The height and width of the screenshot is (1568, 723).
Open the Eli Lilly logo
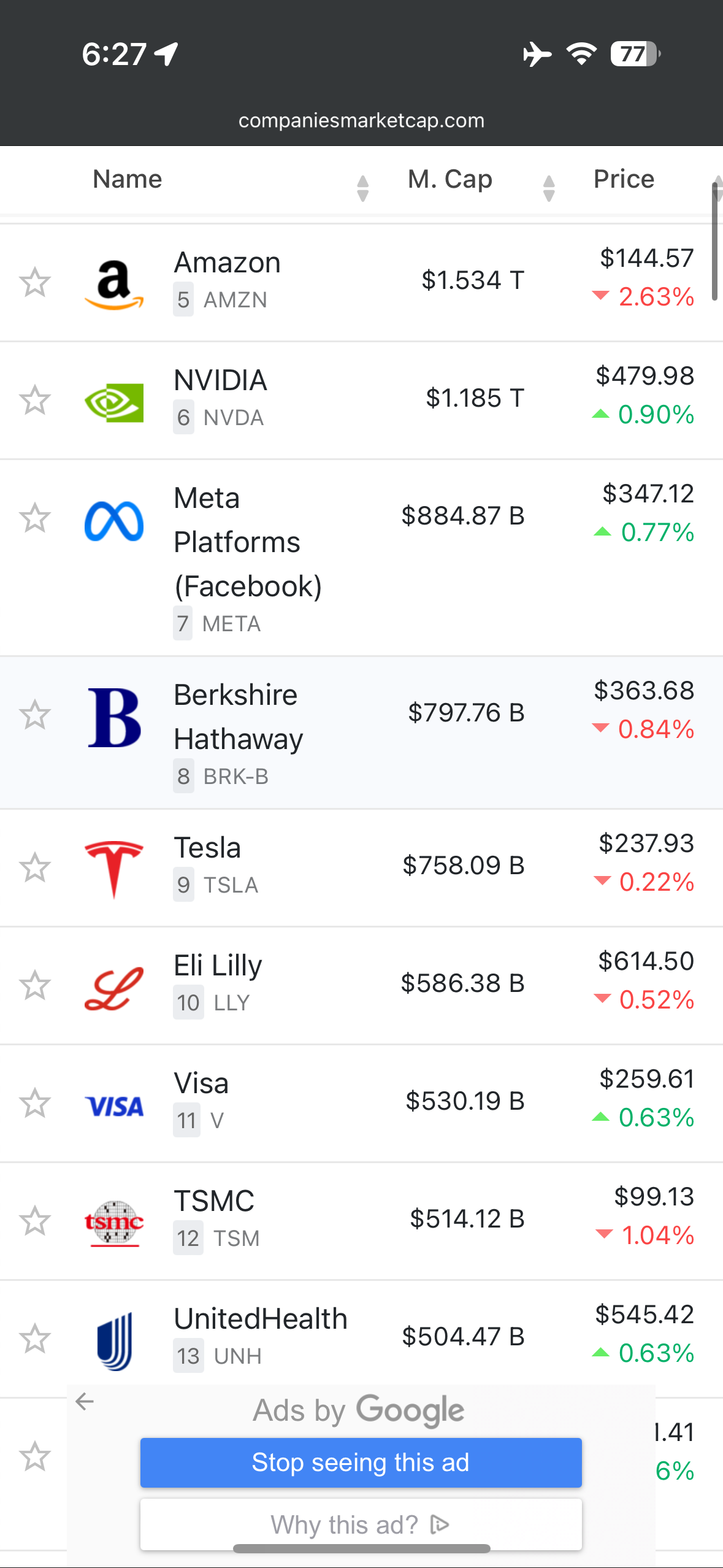tap(114, 987)
